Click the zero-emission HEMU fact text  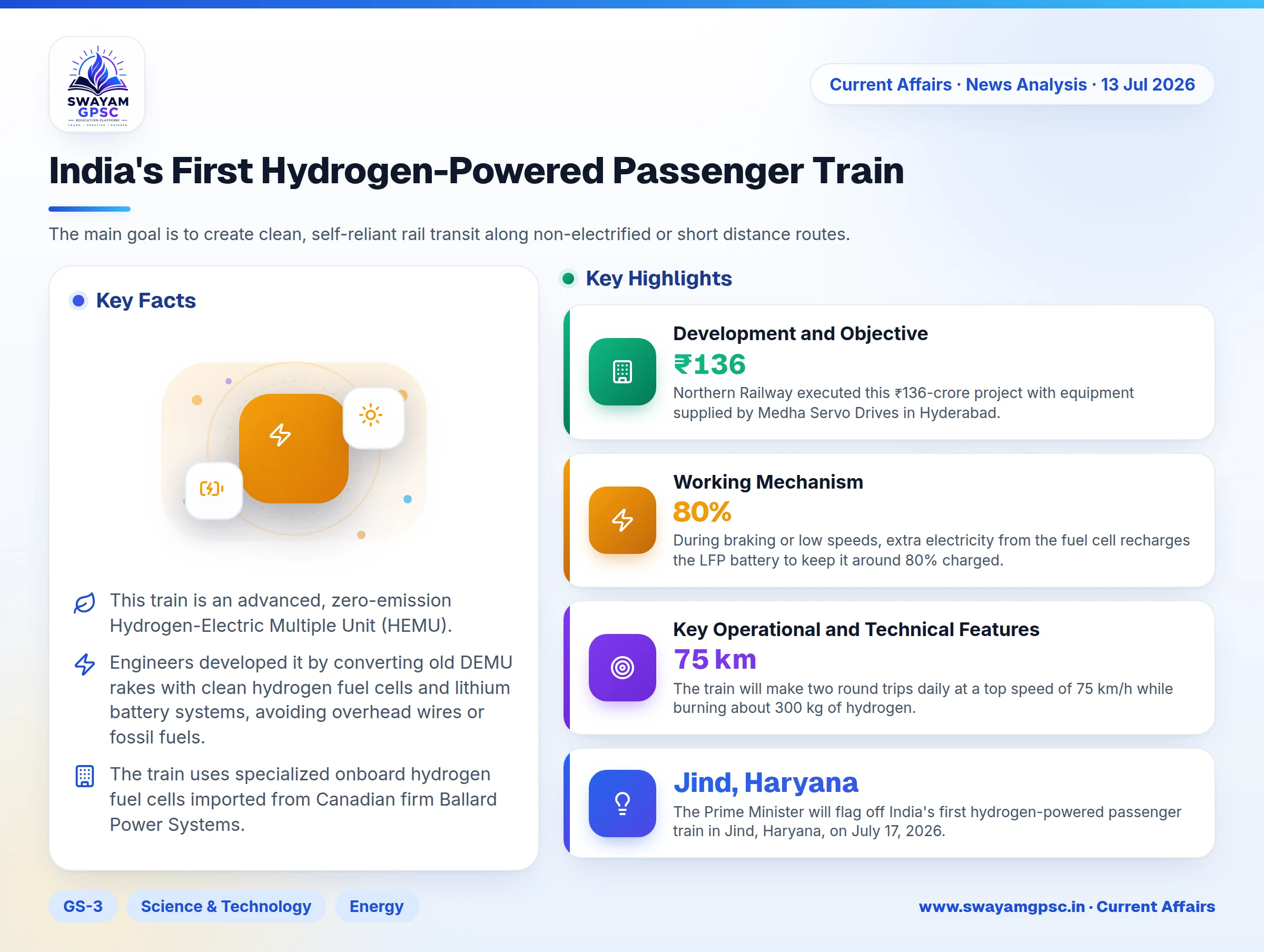281,612
